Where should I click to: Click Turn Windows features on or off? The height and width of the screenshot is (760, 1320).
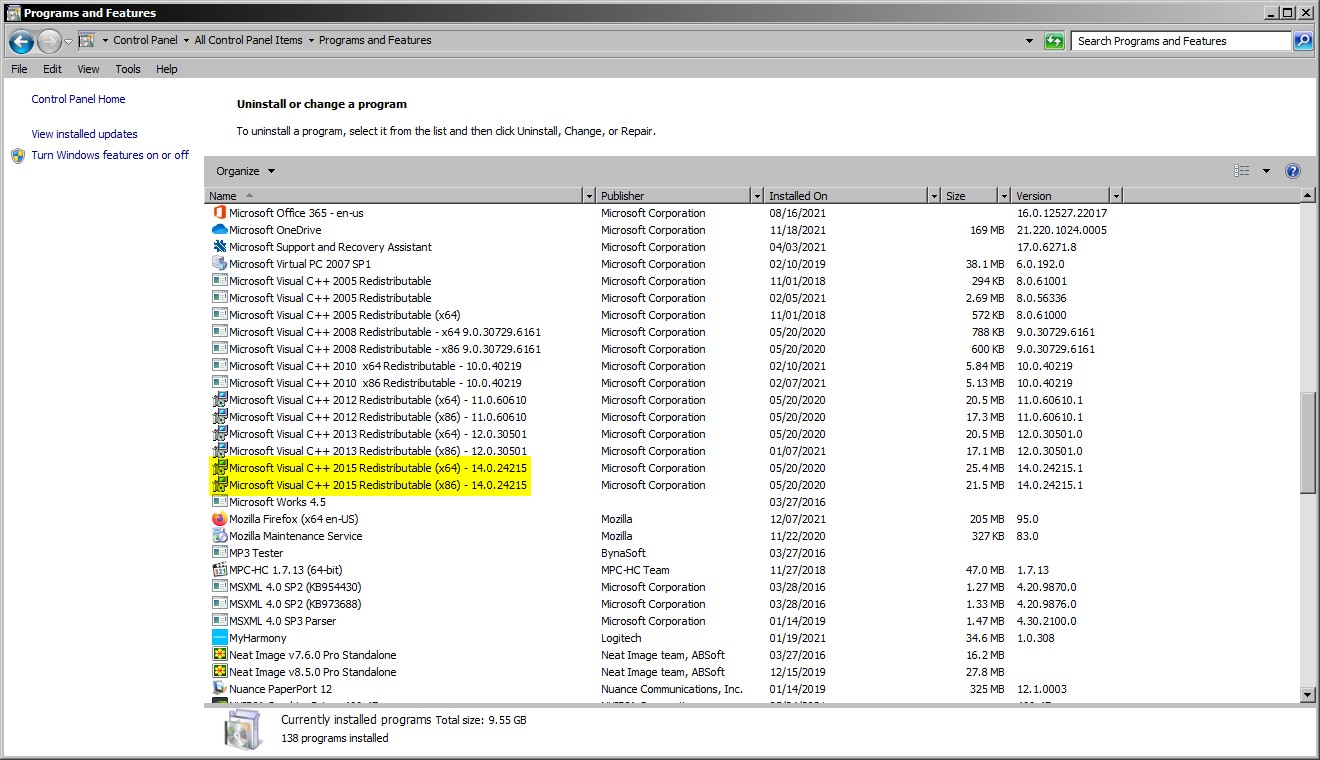pos(110,155)
